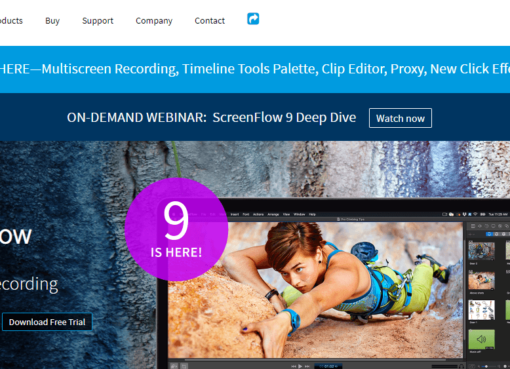Click the play button under the preview

pyautogui.click(x=300, y=366)
